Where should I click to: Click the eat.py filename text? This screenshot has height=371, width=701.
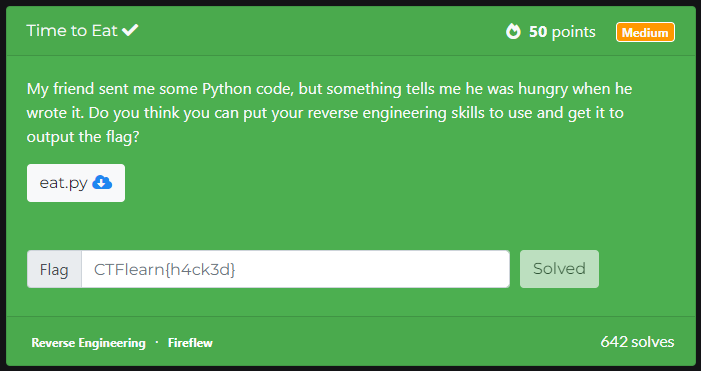63,183
